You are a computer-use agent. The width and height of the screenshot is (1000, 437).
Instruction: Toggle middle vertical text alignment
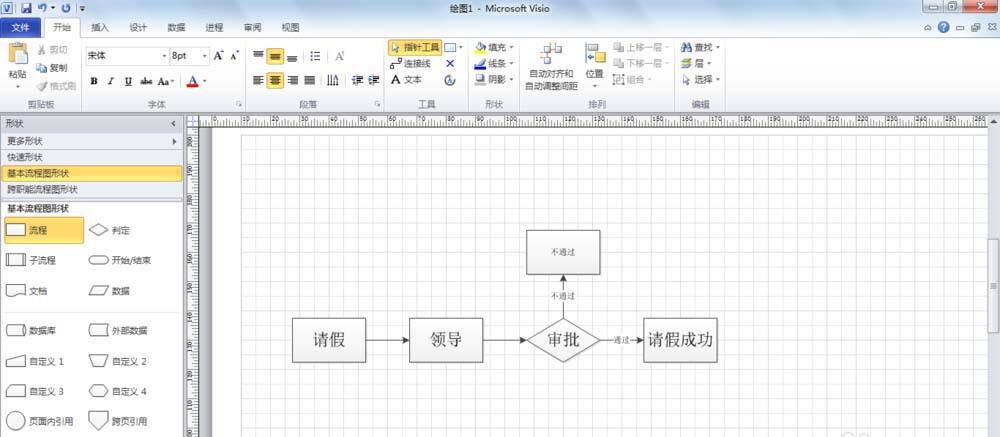[x=275, y=56]
